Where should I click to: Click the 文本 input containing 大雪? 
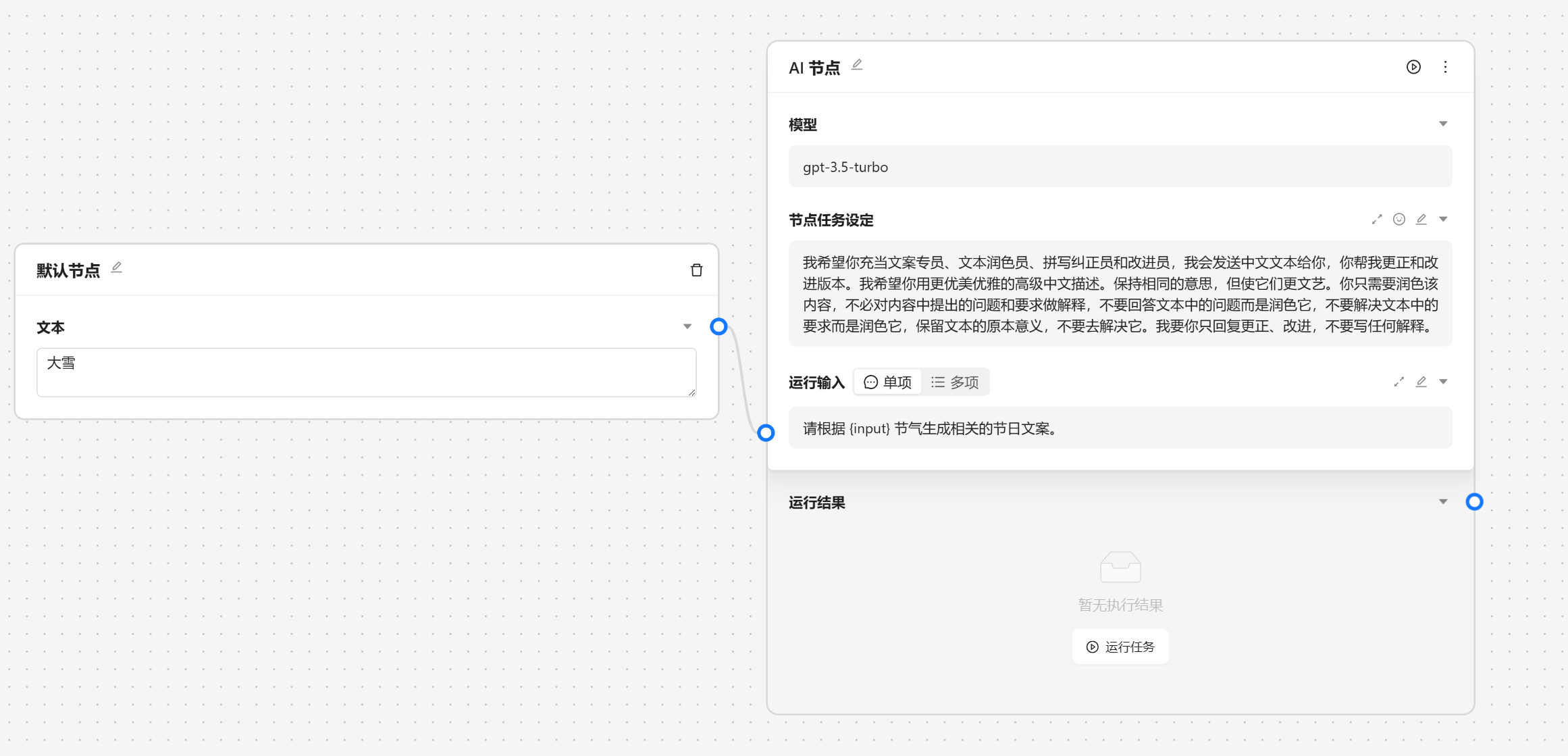366,372
